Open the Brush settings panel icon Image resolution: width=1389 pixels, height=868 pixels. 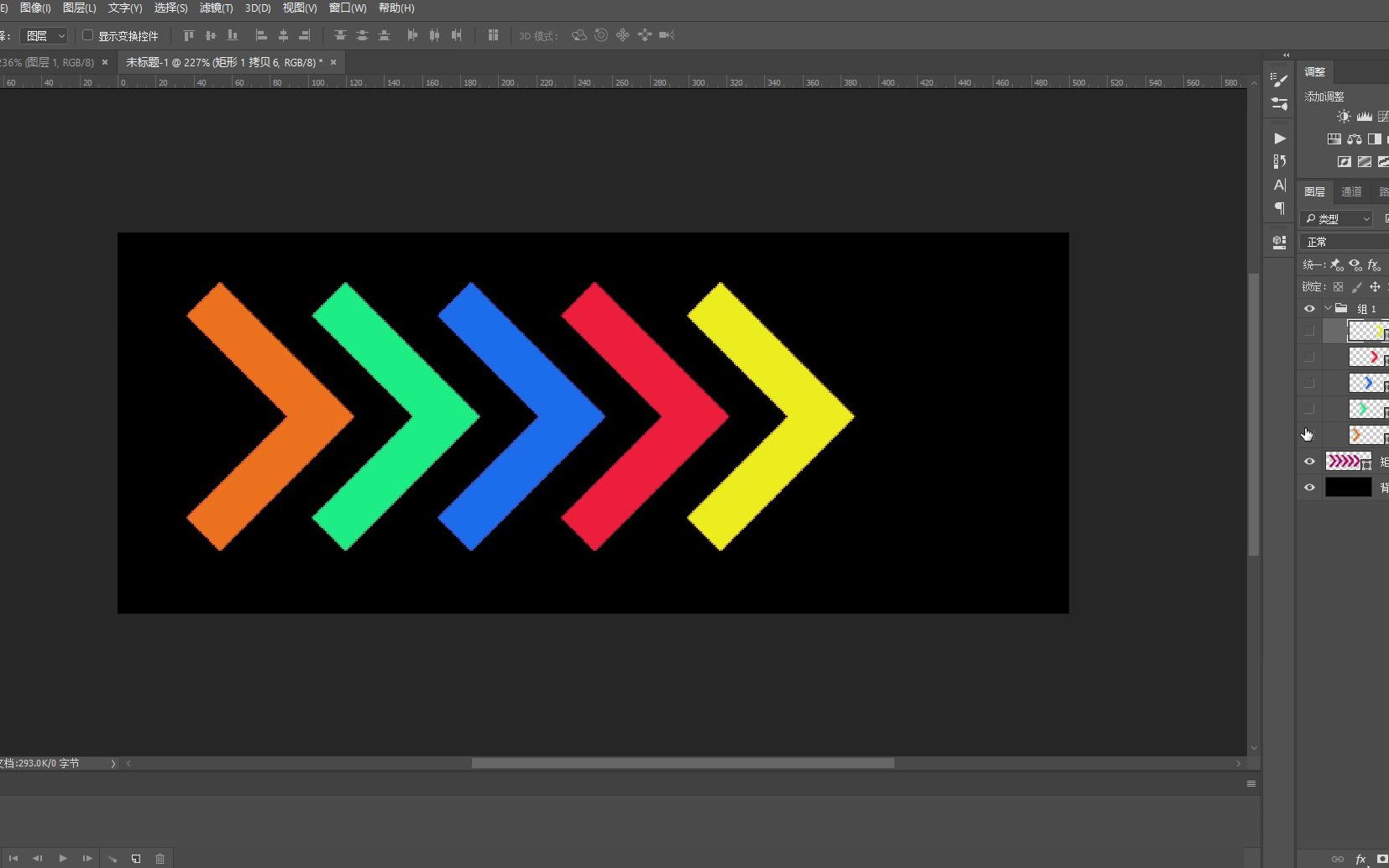(x=1279, y=104)
